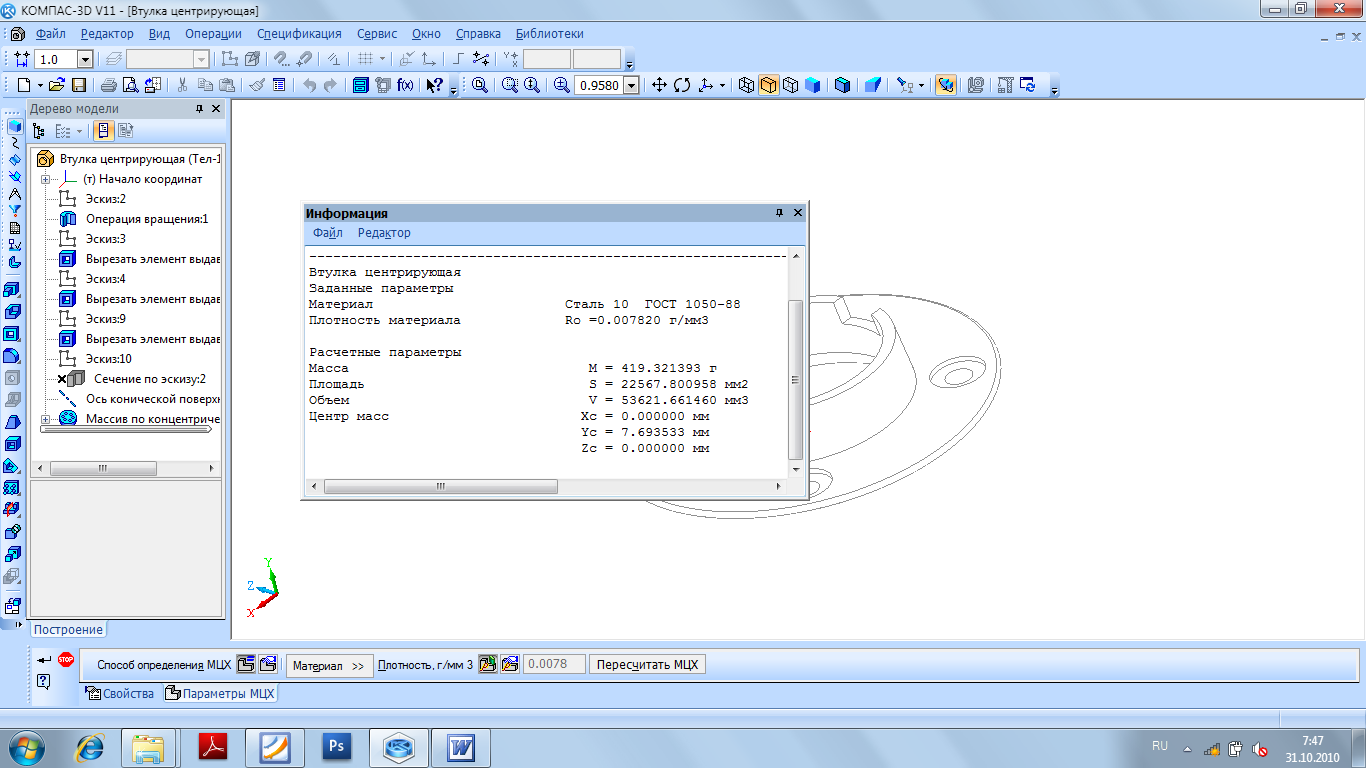The width and height of the screenshot is (1366, 768).
Task: Toggle the tree structure display mode icon
Action: 40,131
